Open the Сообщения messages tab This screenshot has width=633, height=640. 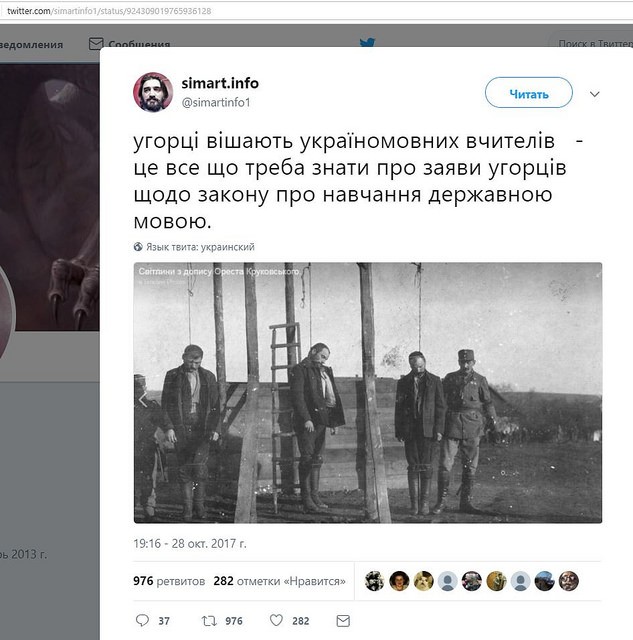130,44
